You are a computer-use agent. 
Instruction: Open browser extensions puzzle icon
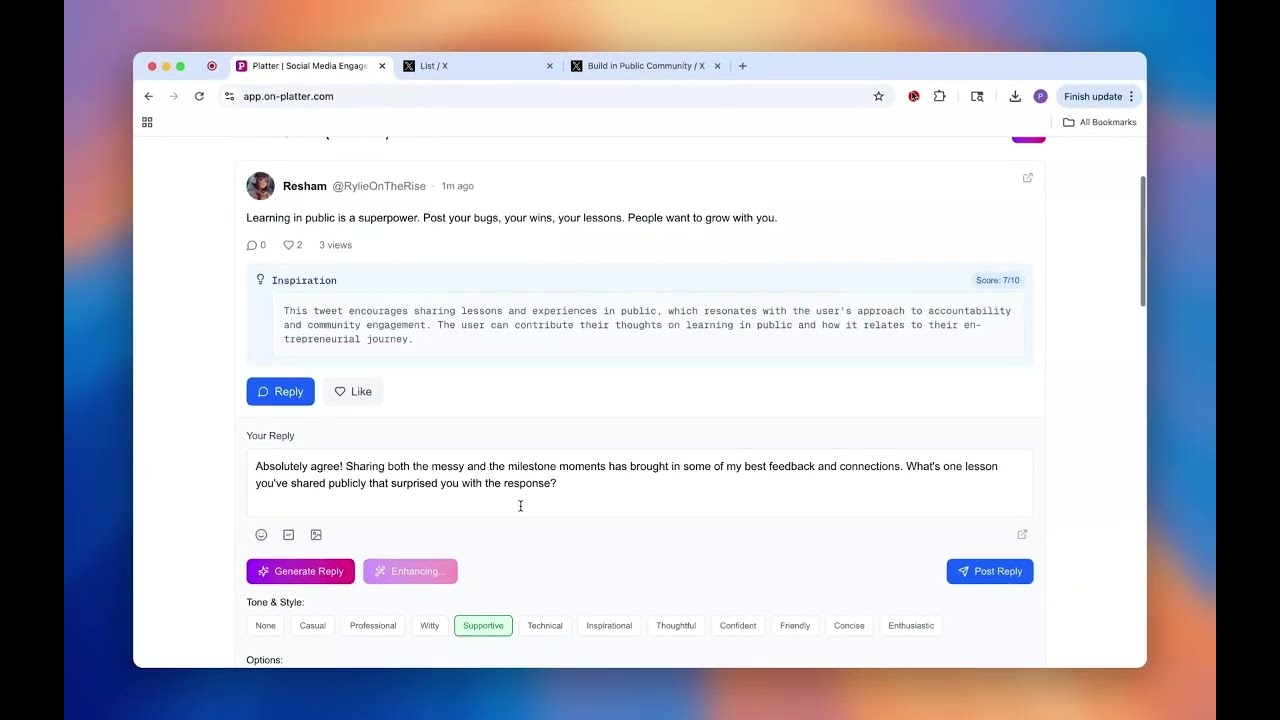(x=940, y=96)
